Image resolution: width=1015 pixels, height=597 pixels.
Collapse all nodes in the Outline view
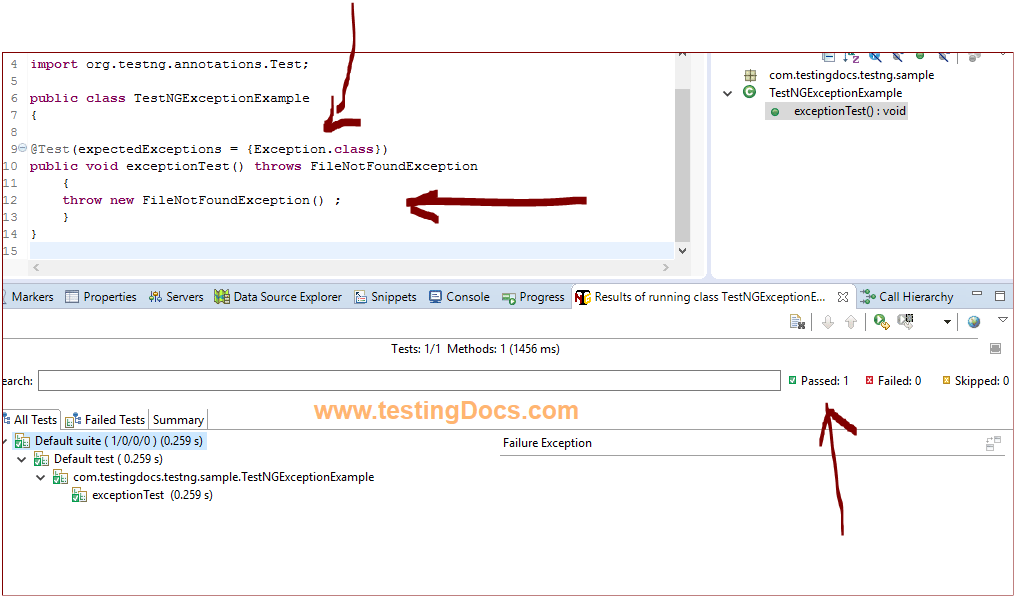829,57
